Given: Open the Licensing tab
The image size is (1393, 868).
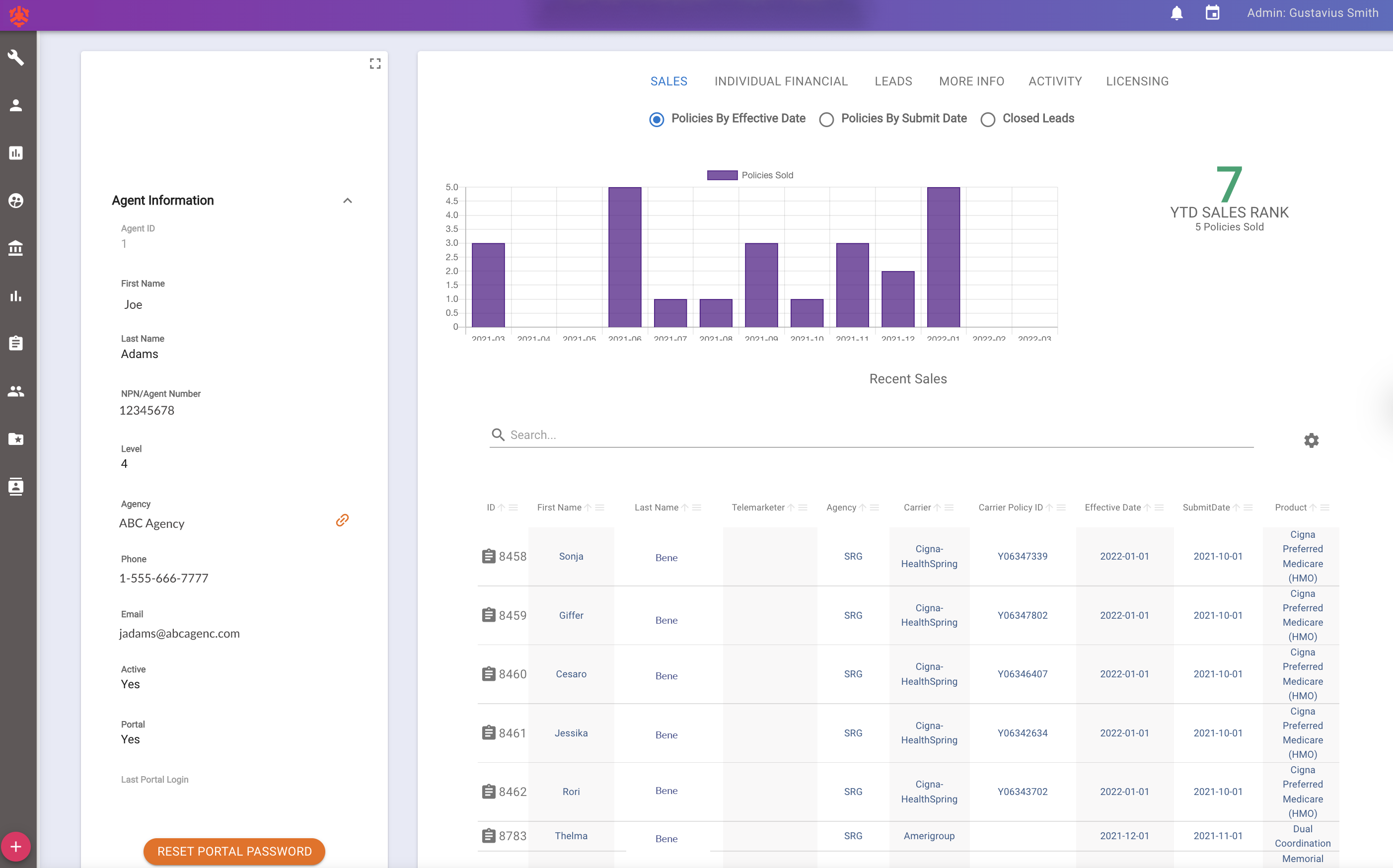Looking at the screenshot, I should (1137, 81).
